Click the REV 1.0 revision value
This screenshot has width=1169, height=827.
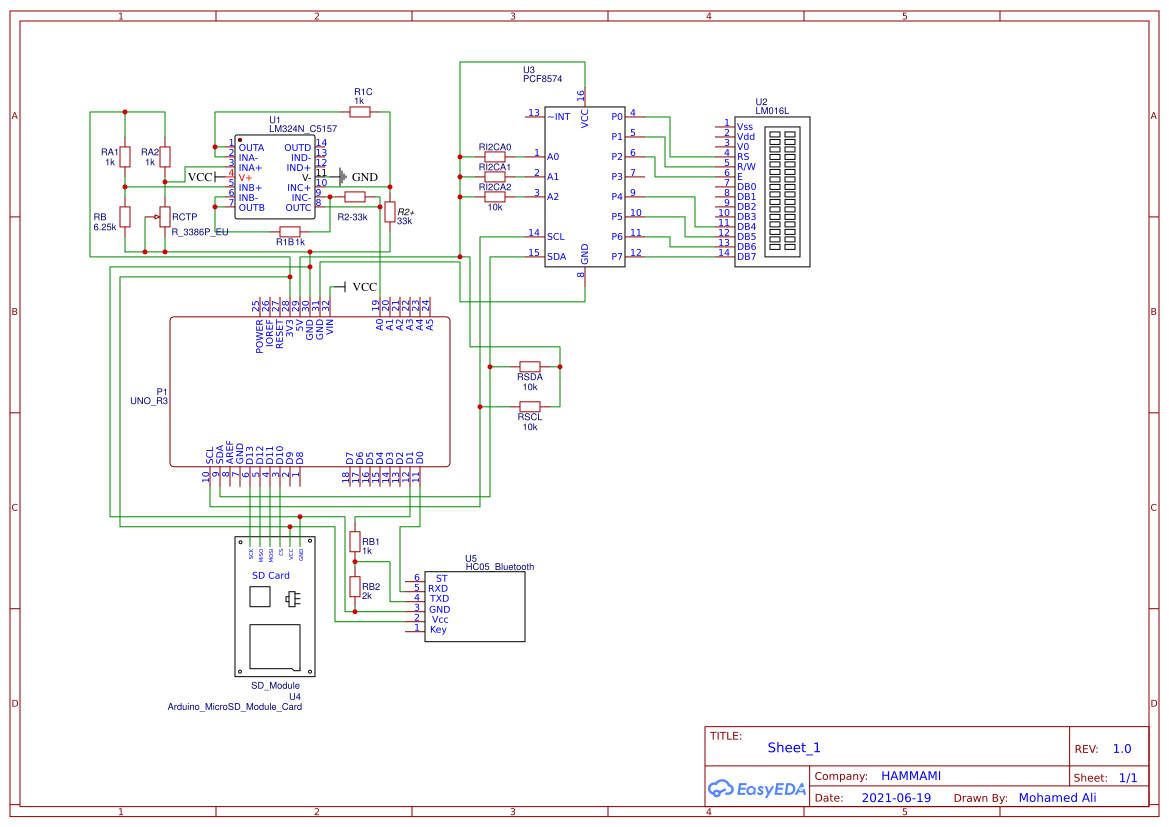pyautogui.click(x=1122, y=747)
